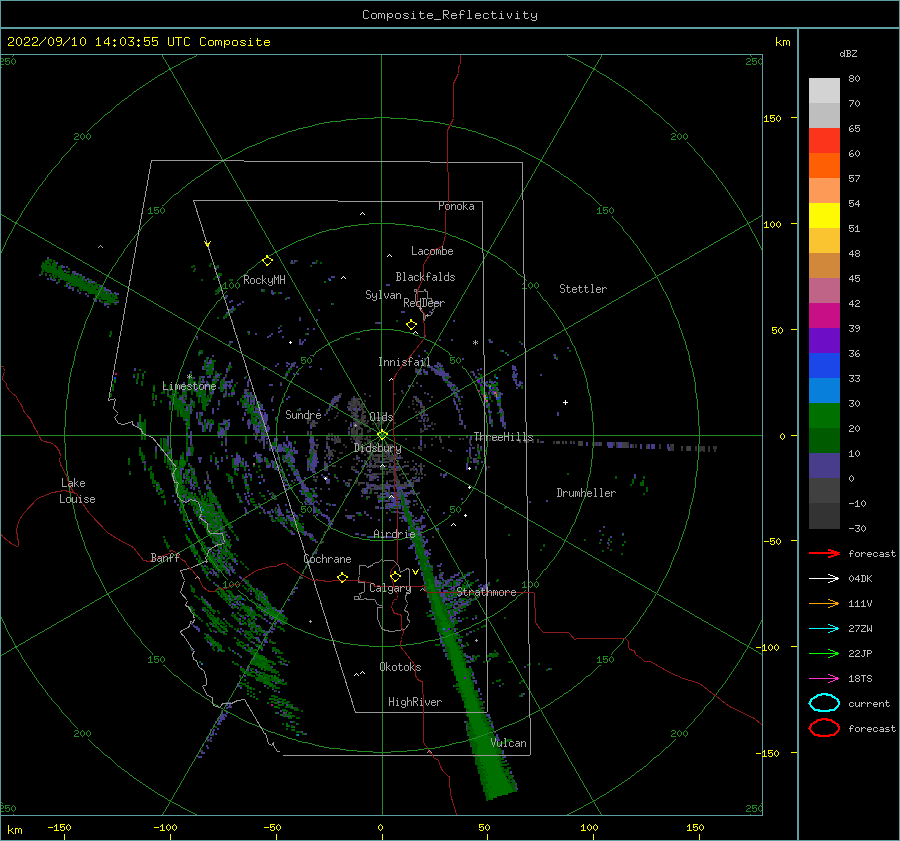Click the Lake Louise label

tap(77, 491)
